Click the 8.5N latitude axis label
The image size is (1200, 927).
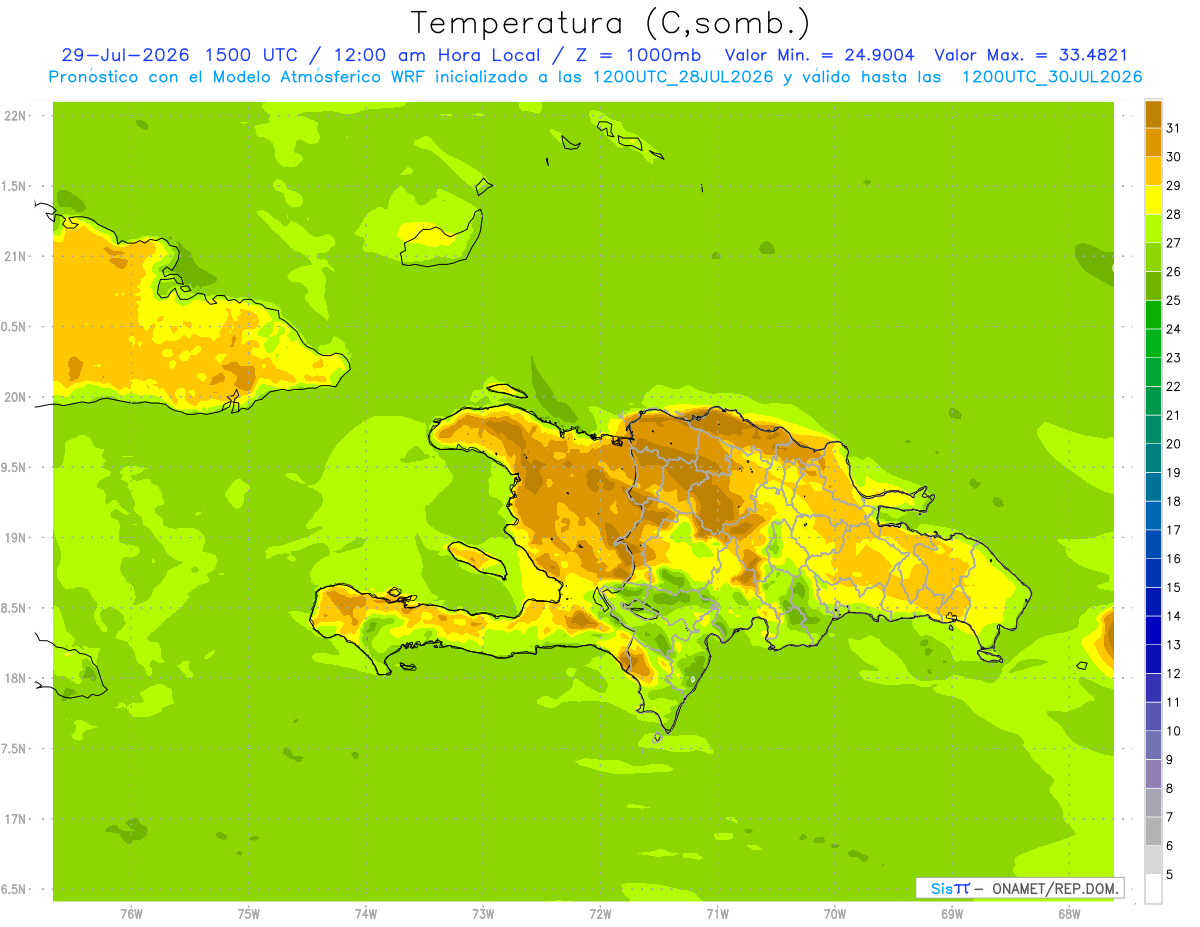click(x=14, y=608)
